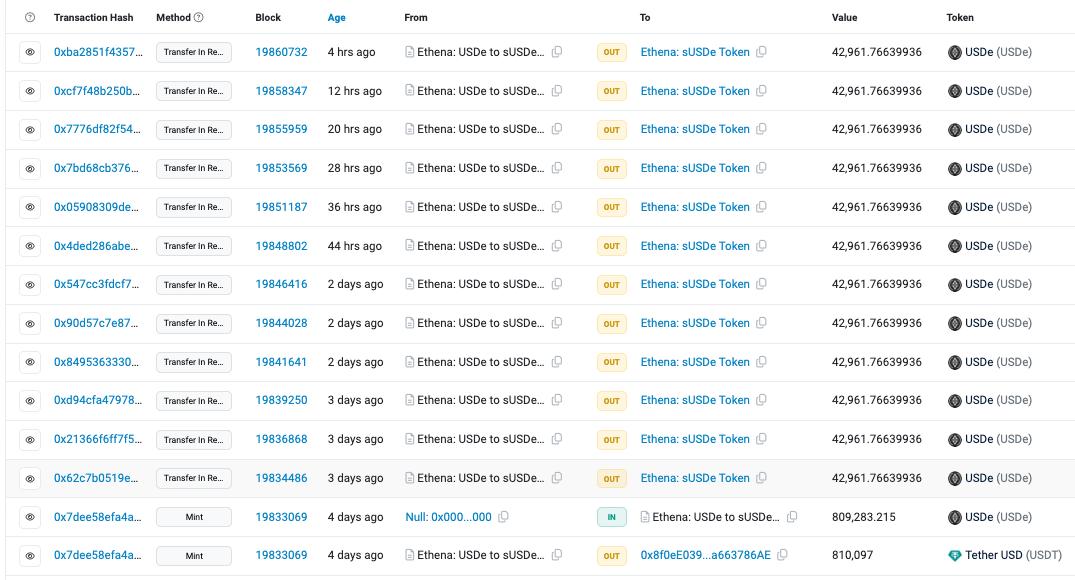Open transaction hash 0x7bd68cb376
Screen dimensions: 1075x580
(x=97, y=168)
